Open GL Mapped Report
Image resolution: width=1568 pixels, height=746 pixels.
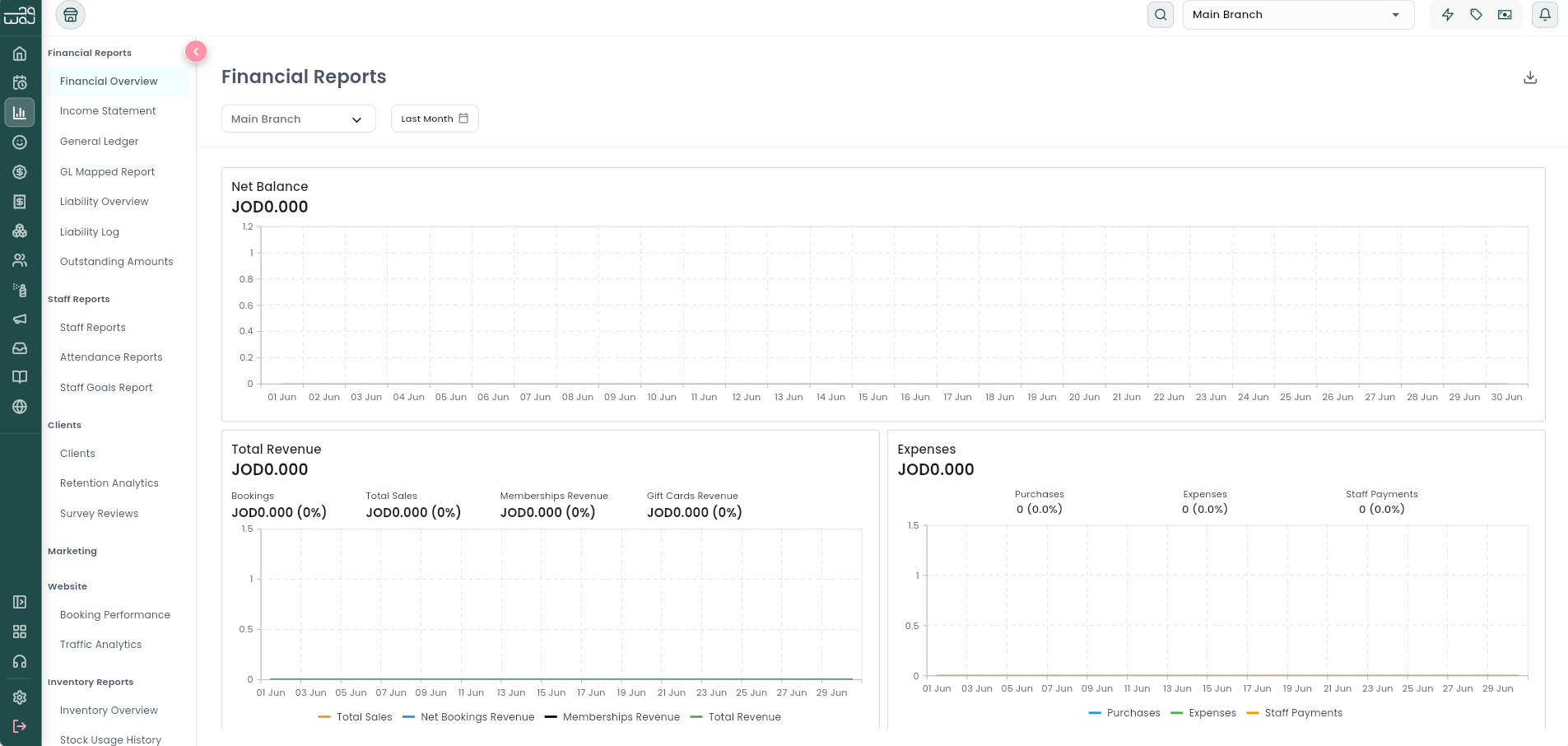tap(107, 172)
